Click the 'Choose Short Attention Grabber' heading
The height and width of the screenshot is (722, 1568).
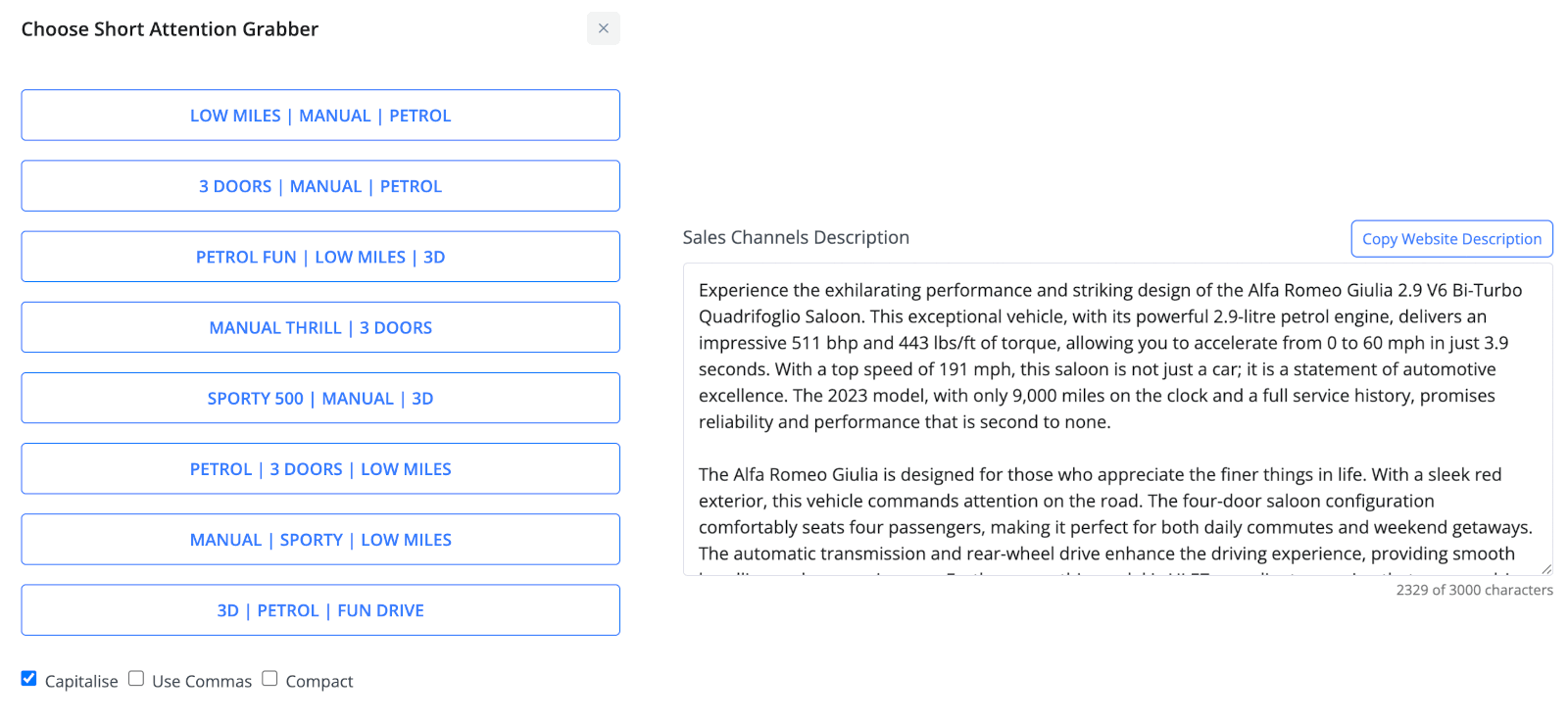(170, 29)
